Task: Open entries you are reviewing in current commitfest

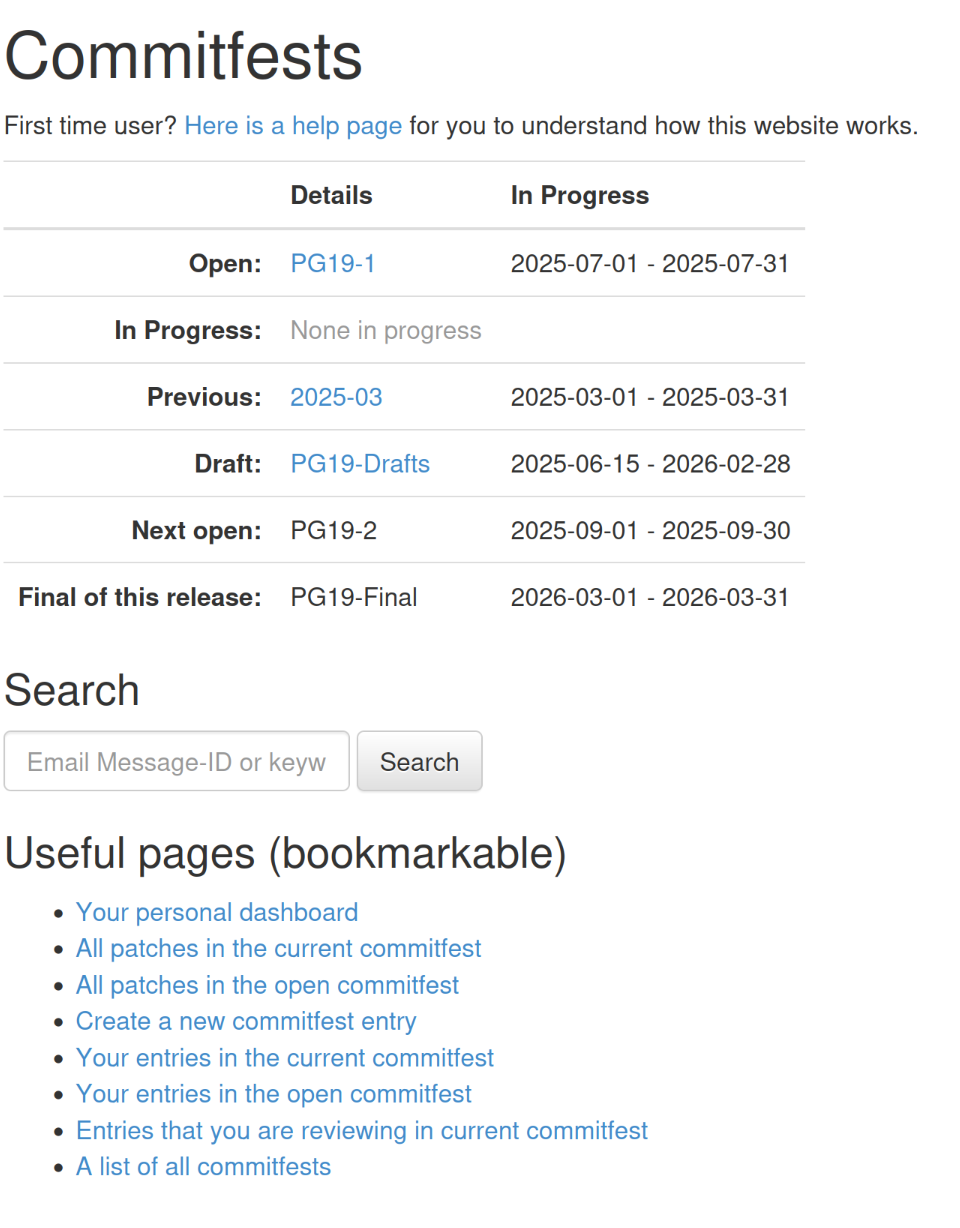Action: pos(362,1131)
